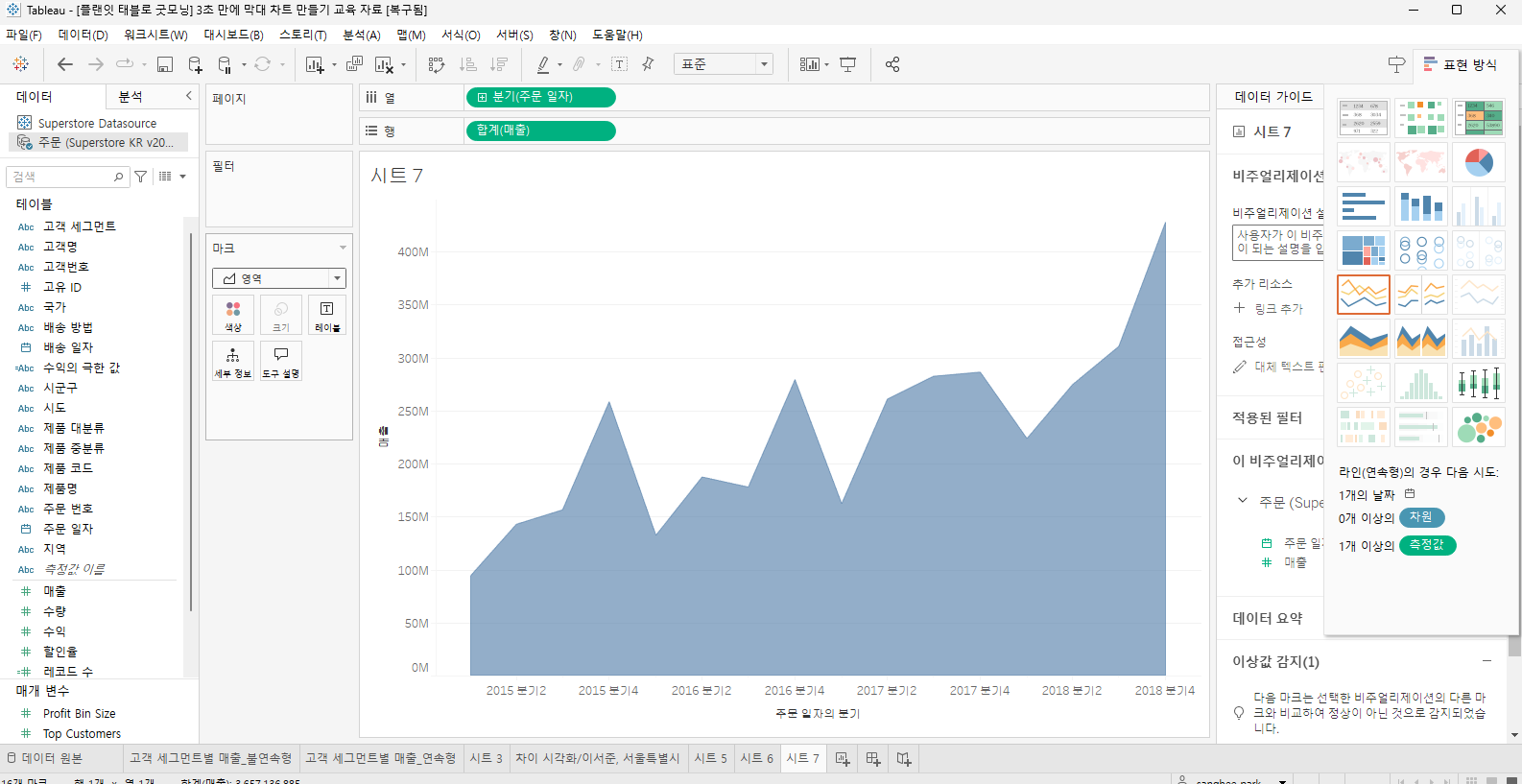Open new worksheet dropdown arrow
The image size is (1522, 784).
(x=334, y=65)
